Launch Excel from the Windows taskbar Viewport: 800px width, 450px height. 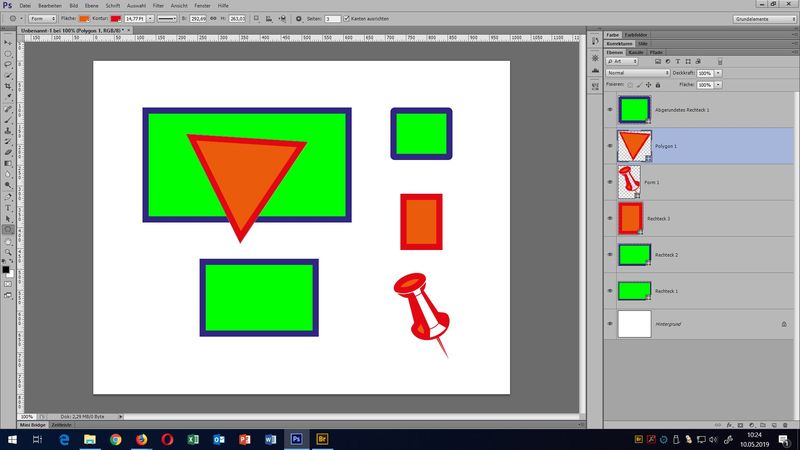(x=192, y=439)
